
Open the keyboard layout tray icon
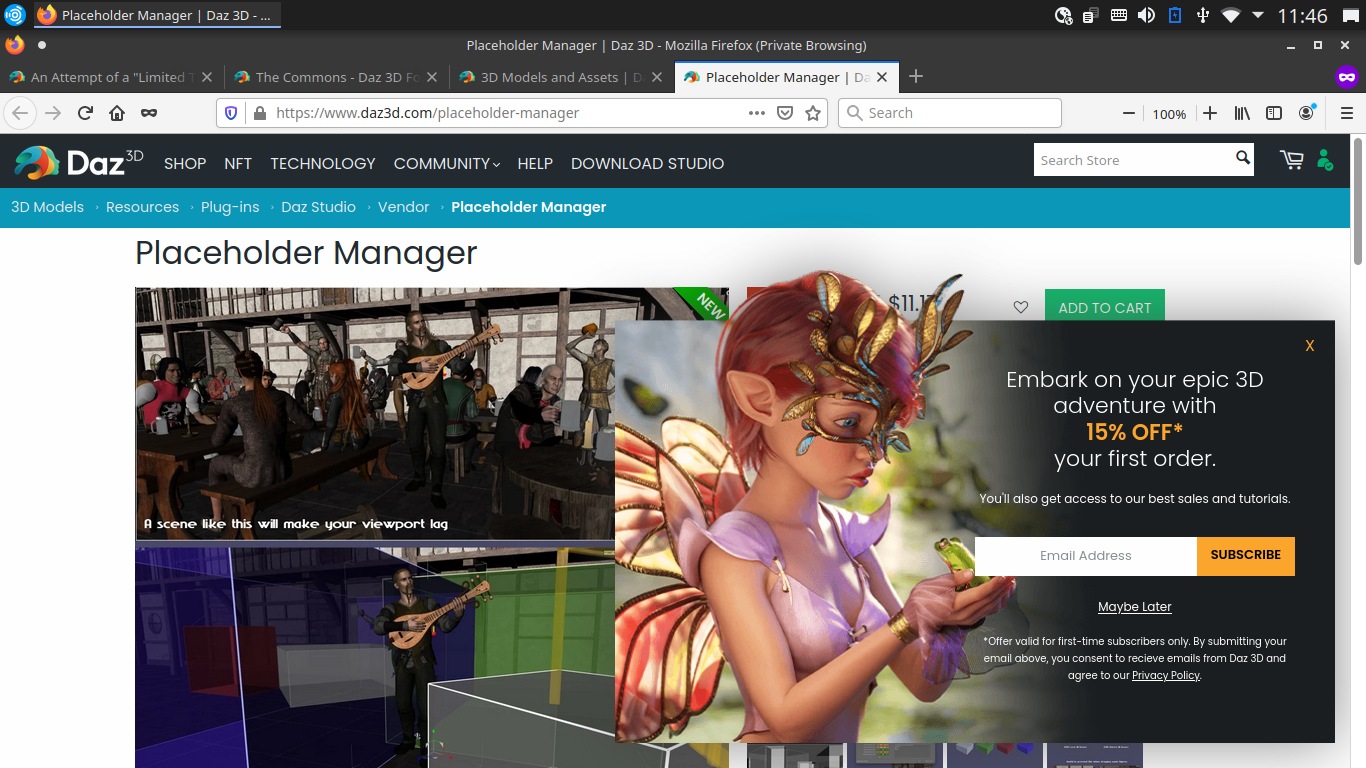coord(1119,15)
